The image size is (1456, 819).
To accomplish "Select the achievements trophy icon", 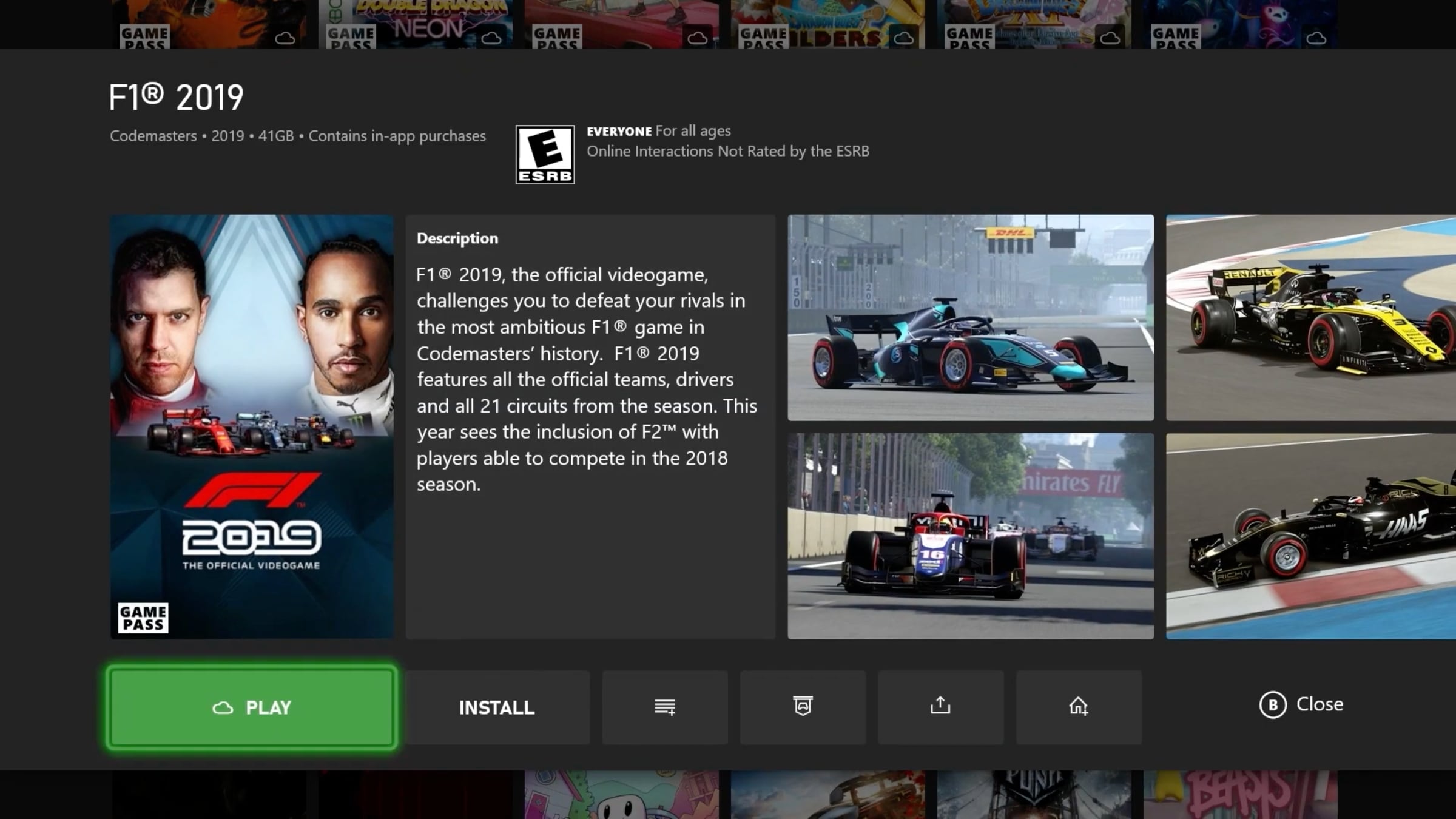I will point(802,707).
